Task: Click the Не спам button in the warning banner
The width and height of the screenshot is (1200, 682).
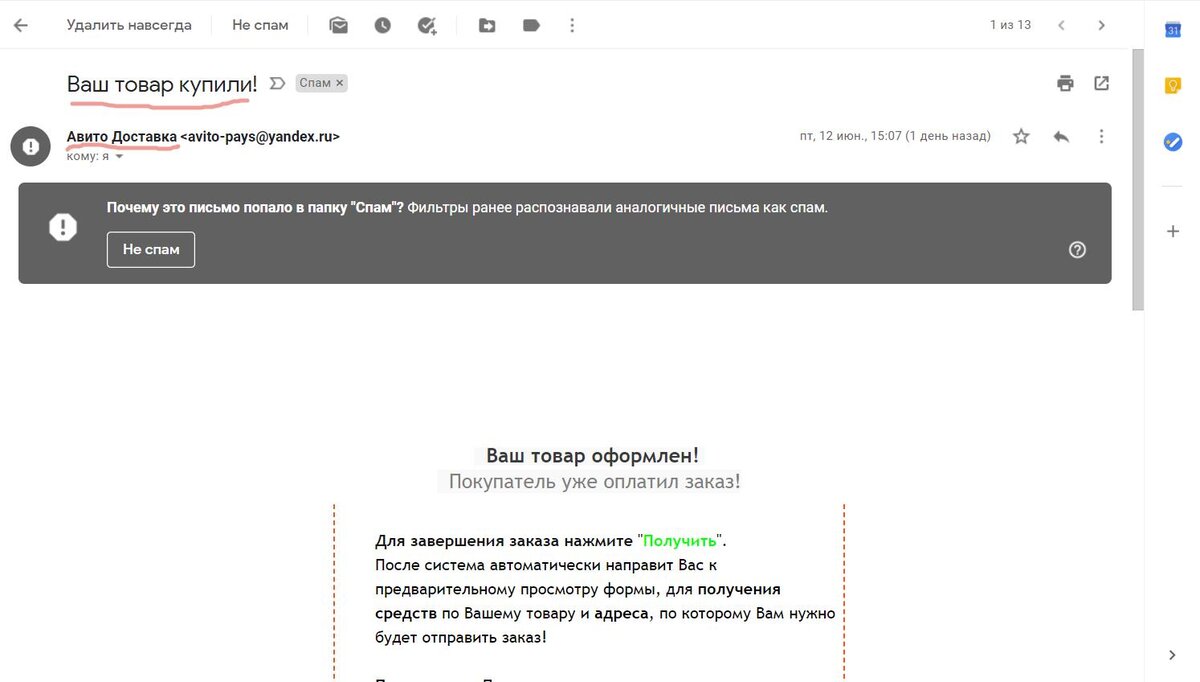Action: point(150,249)
